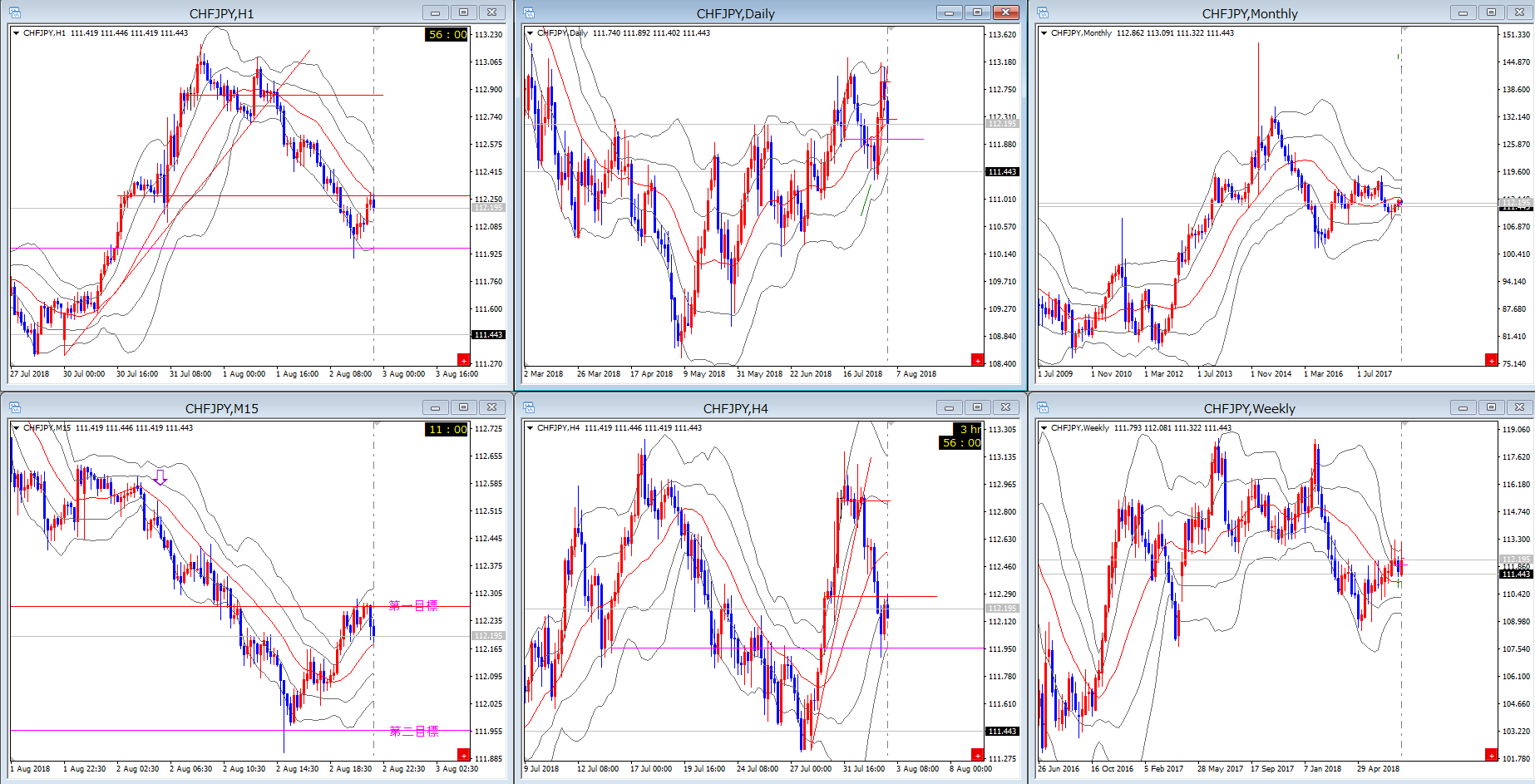Minimize the CHFJPY,Monthly chart window
This screenshot has height=784, width=1535.
1463,12
